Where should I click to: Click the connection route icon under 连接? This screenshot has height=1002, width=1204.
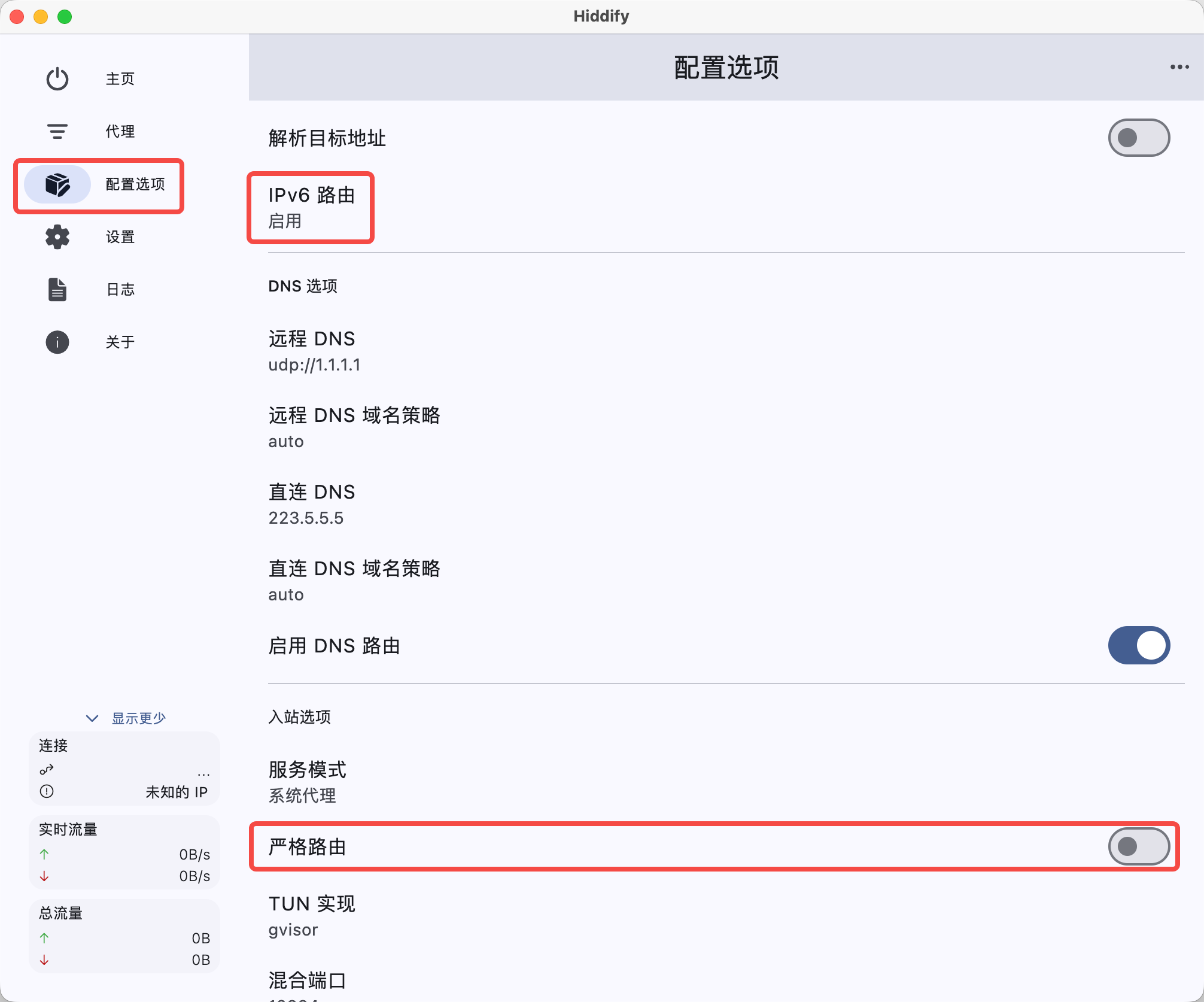pyautogui.click(x=47, y=769)
